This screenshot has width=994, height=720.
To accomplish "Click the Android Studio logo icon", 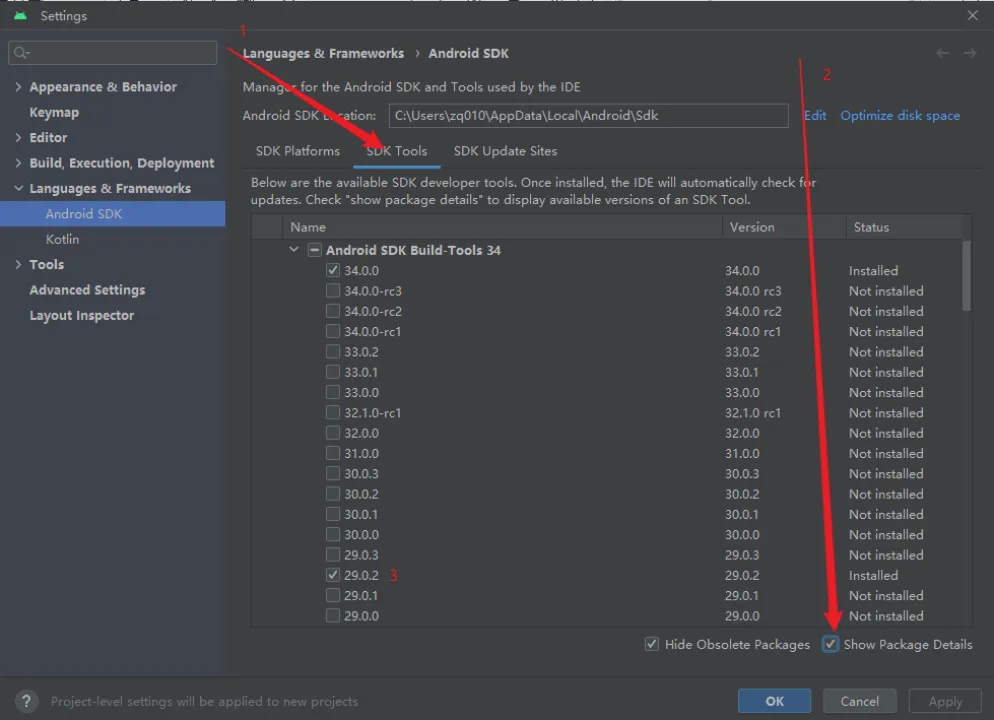I will coord(20,16).
